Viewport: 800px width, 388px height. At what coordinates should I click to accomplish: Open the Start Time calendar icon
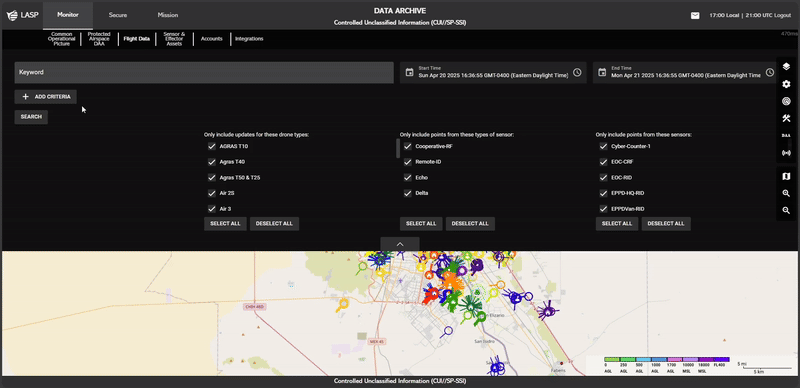coord(409,72)
